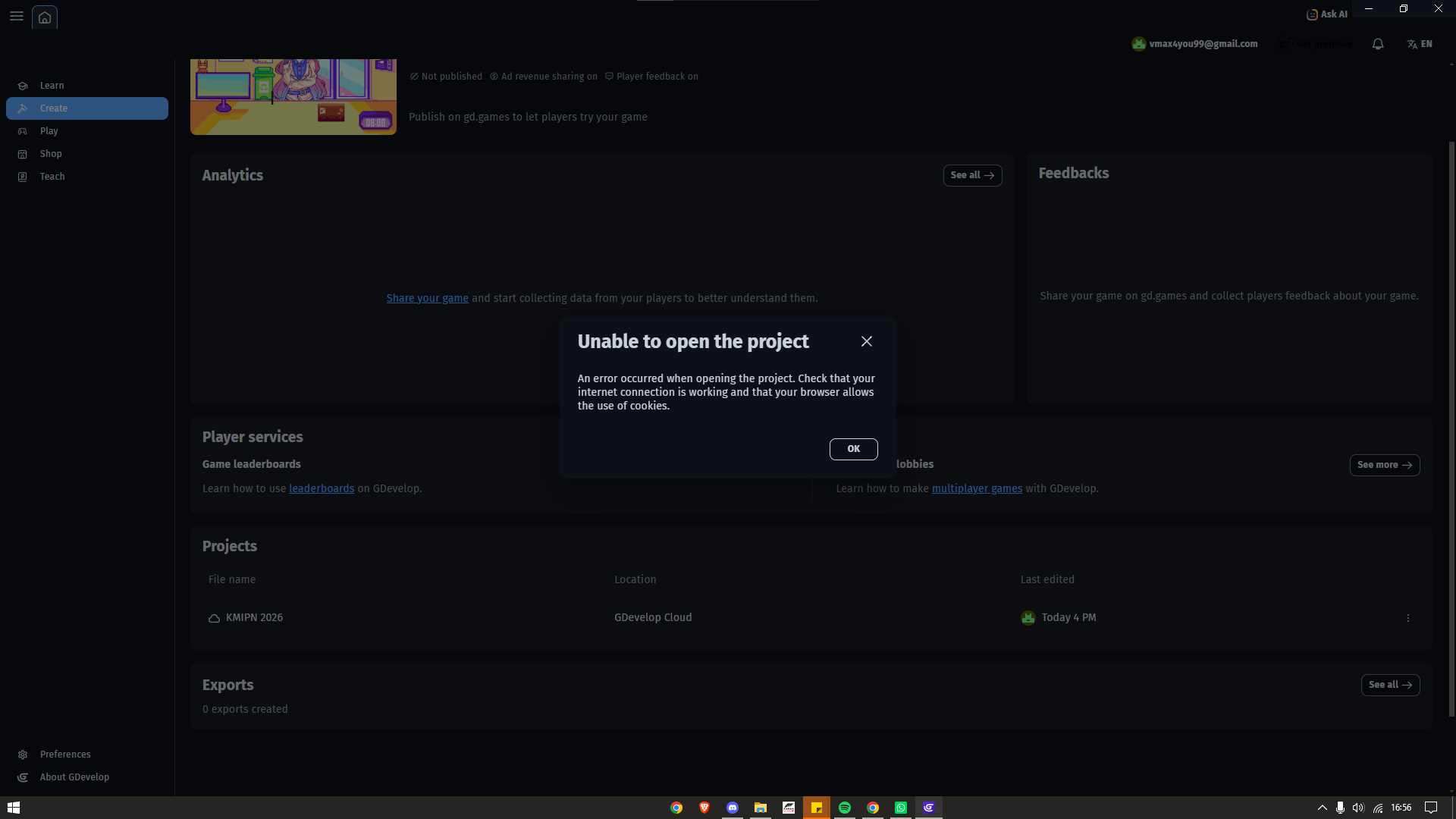Click the Not published status
This screenshot has height=819, width=1456.
(x=446, y=77)
